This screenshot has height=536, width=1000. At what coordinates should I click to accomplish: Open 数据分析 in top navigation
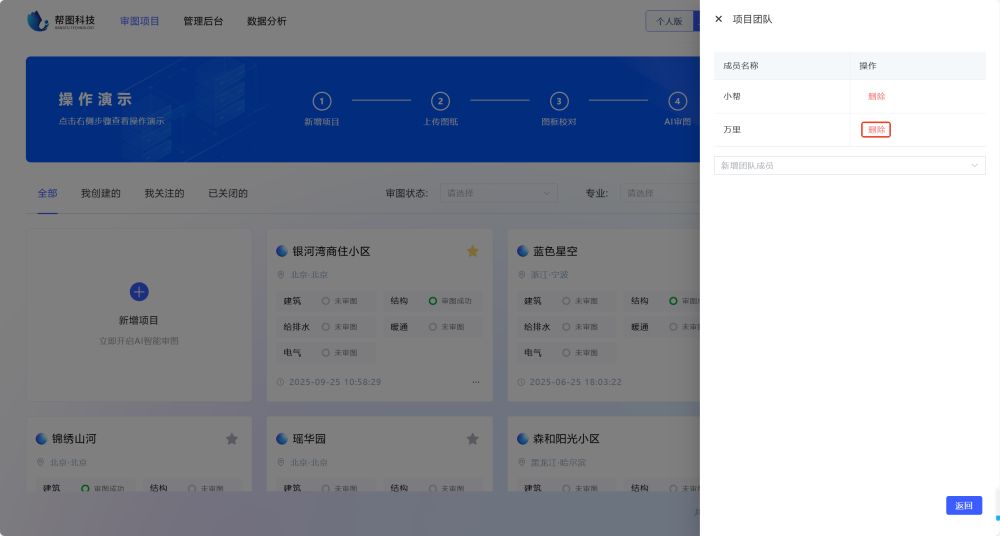point(266,21)
